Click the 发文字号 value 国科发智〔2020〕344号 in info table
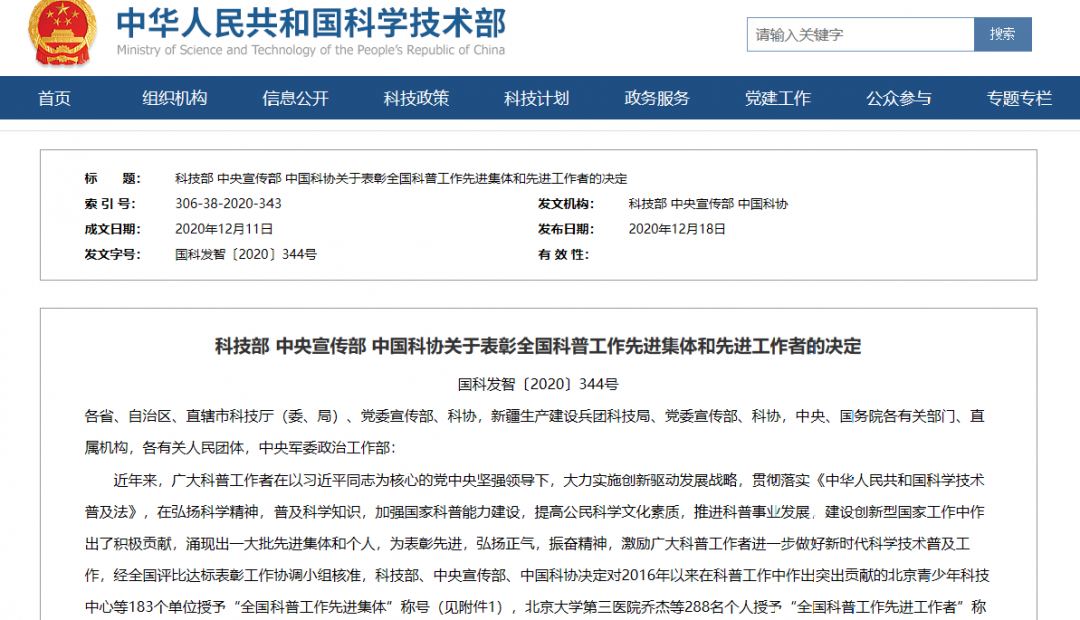Image resolution: width=1080 pixels, height=620 pixels. point(246,255)
